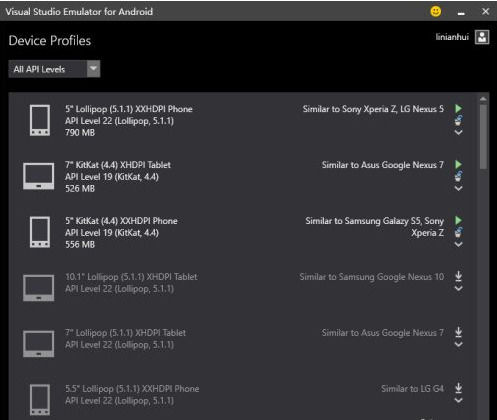This screenshot has width=497, height=420.
Task: Expand details for 7" KitKat XHDPI Tablet
Action: [x=459, y=188]
